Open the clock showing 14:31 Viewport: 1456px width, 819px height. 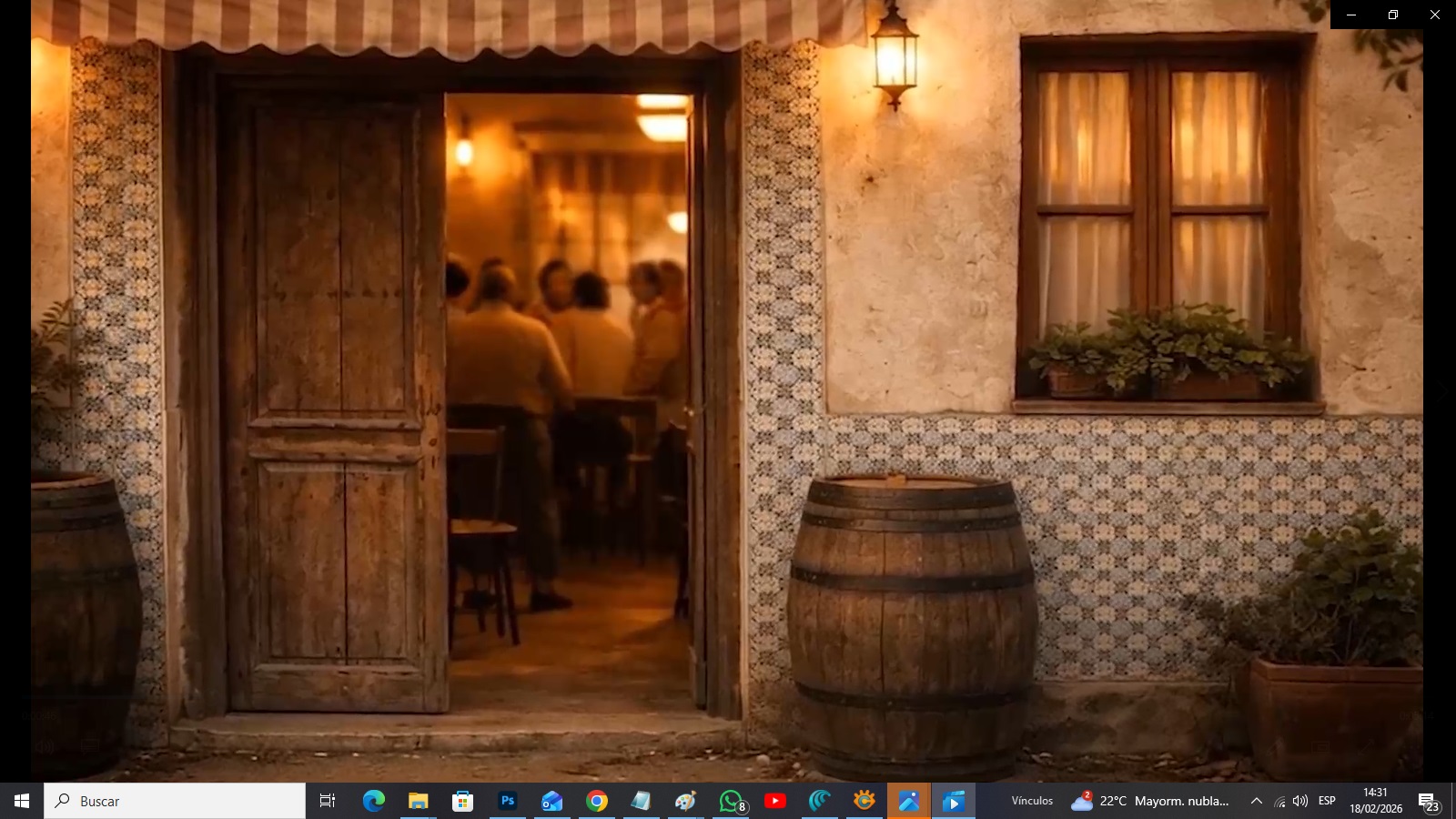pos(1375,801)
